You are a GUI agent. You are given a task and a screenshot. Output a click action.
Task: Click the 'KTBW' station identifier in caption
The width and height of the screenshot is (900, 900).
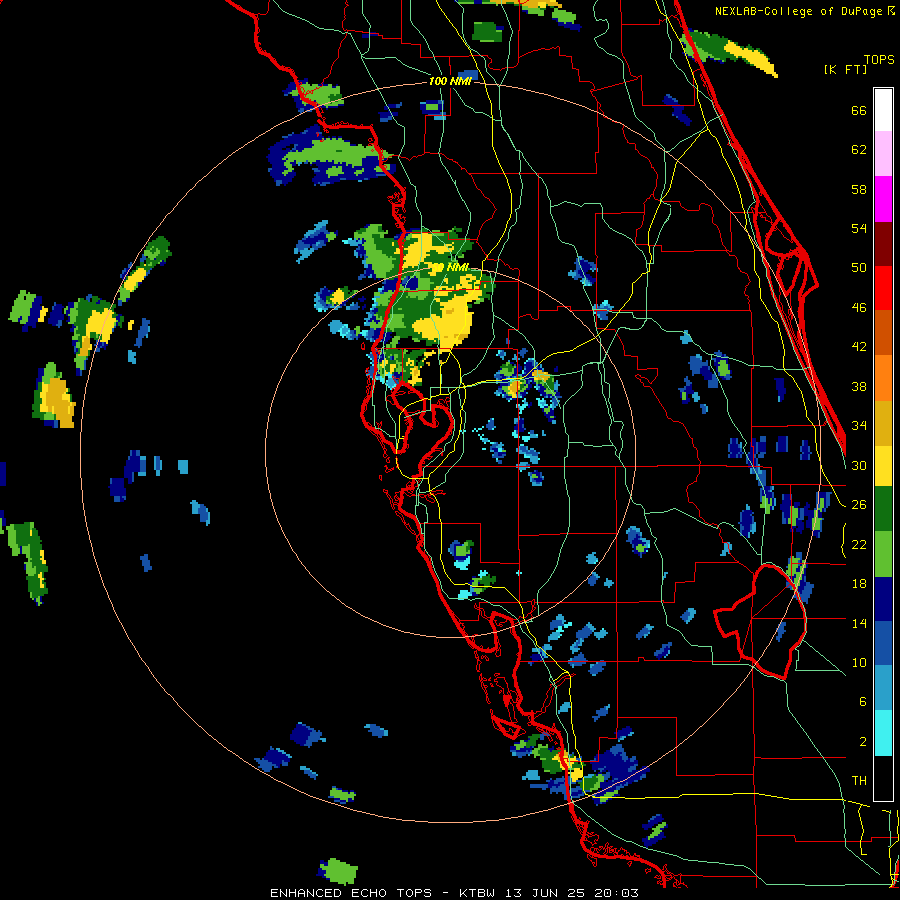click(479, 893)
